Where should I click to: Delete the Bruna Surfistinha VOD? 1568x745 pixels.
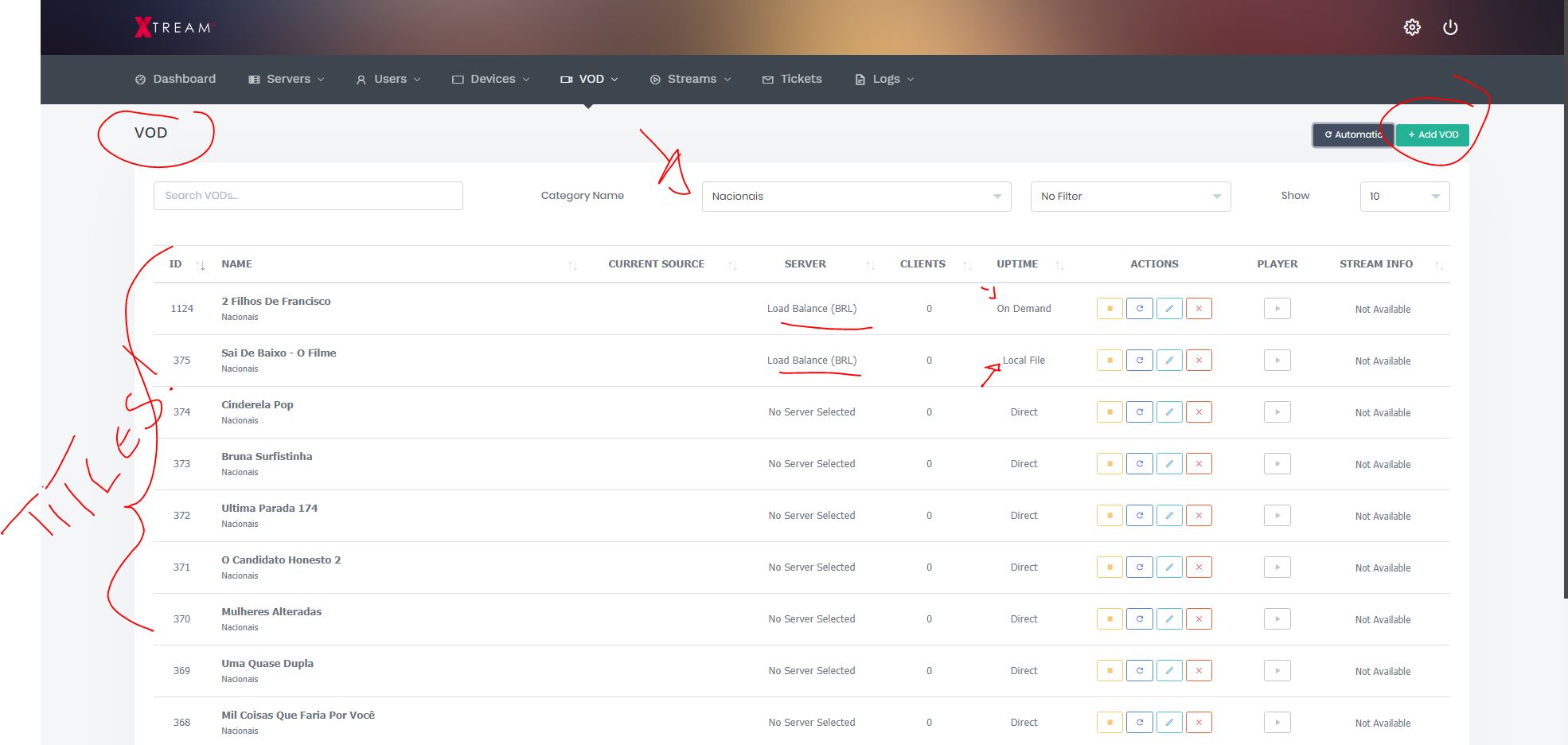coord(1199,464)
